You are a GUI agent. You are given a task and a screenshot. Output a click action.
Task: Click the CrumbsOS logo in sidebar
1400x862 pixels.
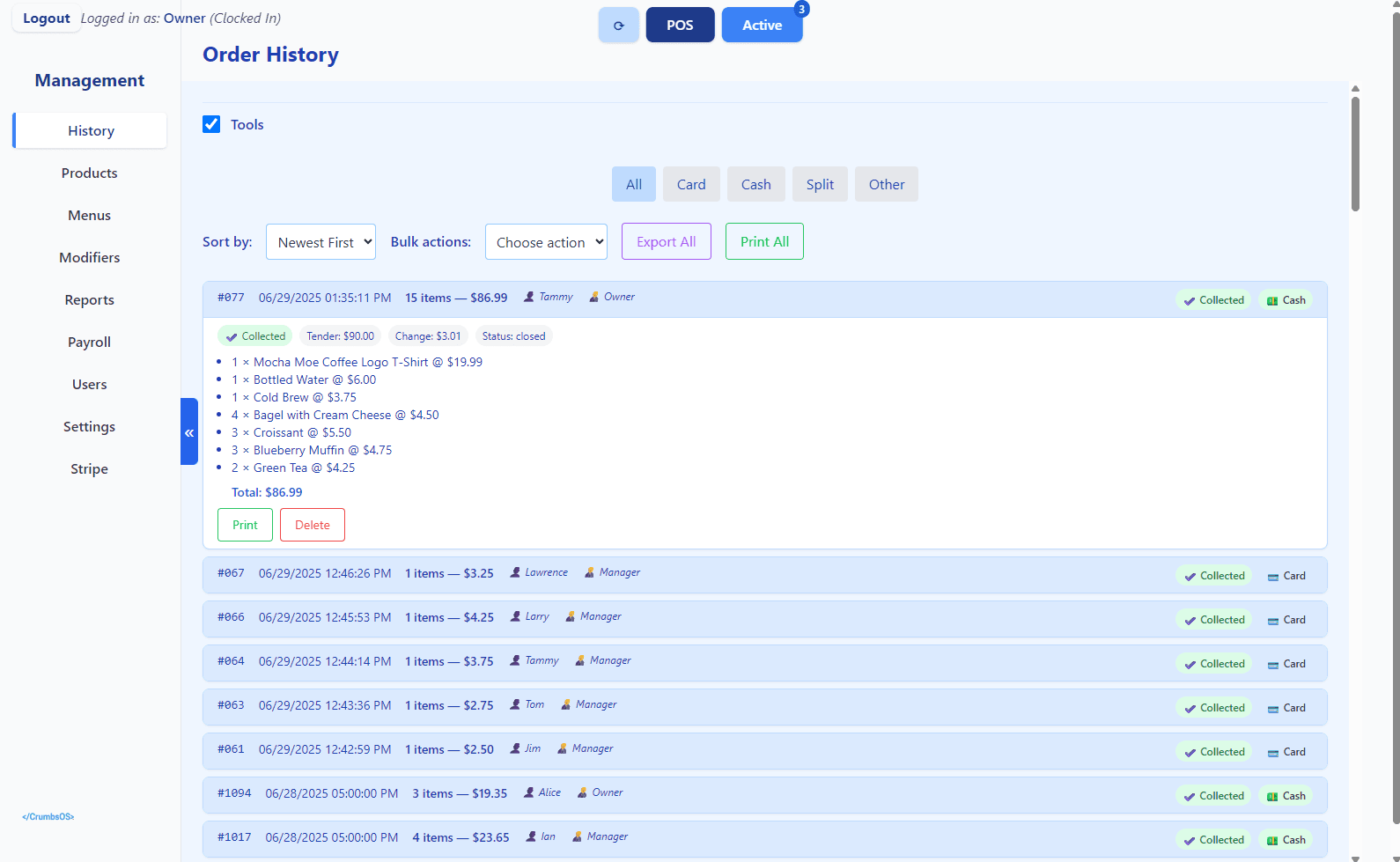pyautogui.click(x=48, y=817)
